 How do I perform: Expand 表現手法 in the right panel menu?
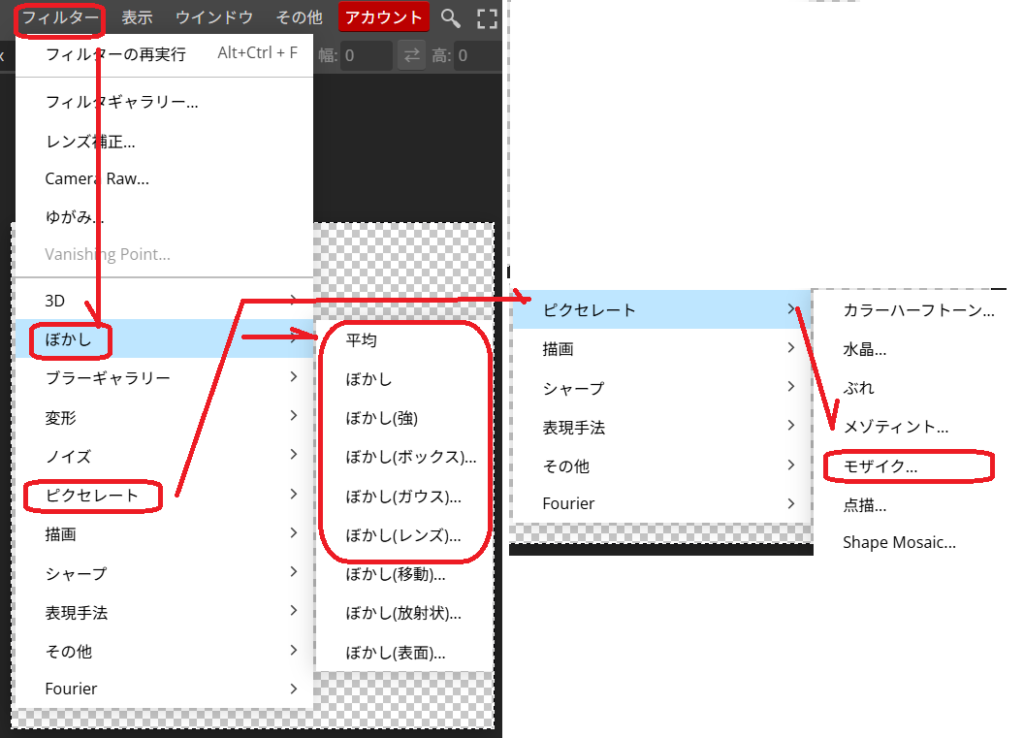pyautogui.click(x=662, y=427)
